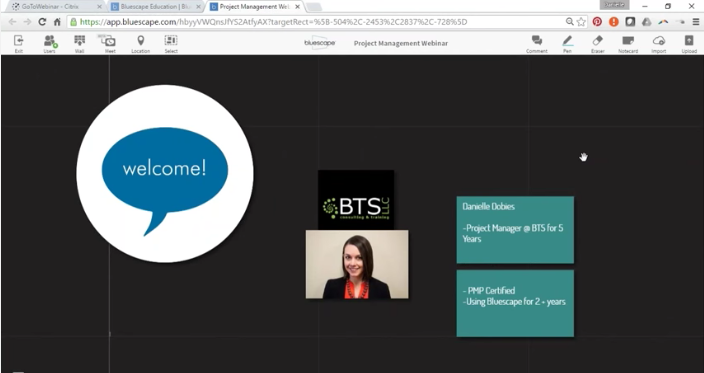
Task: Click the Location pin icon
Action: pyautogui.click(x=141, y=41)
